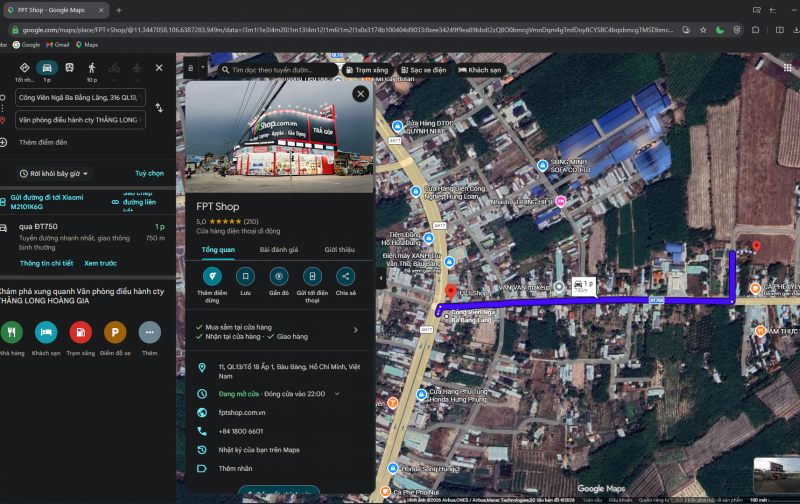Click the Lưu (save) place icon
The width and height of the screenshot is (800, 504).
[245, 276]
